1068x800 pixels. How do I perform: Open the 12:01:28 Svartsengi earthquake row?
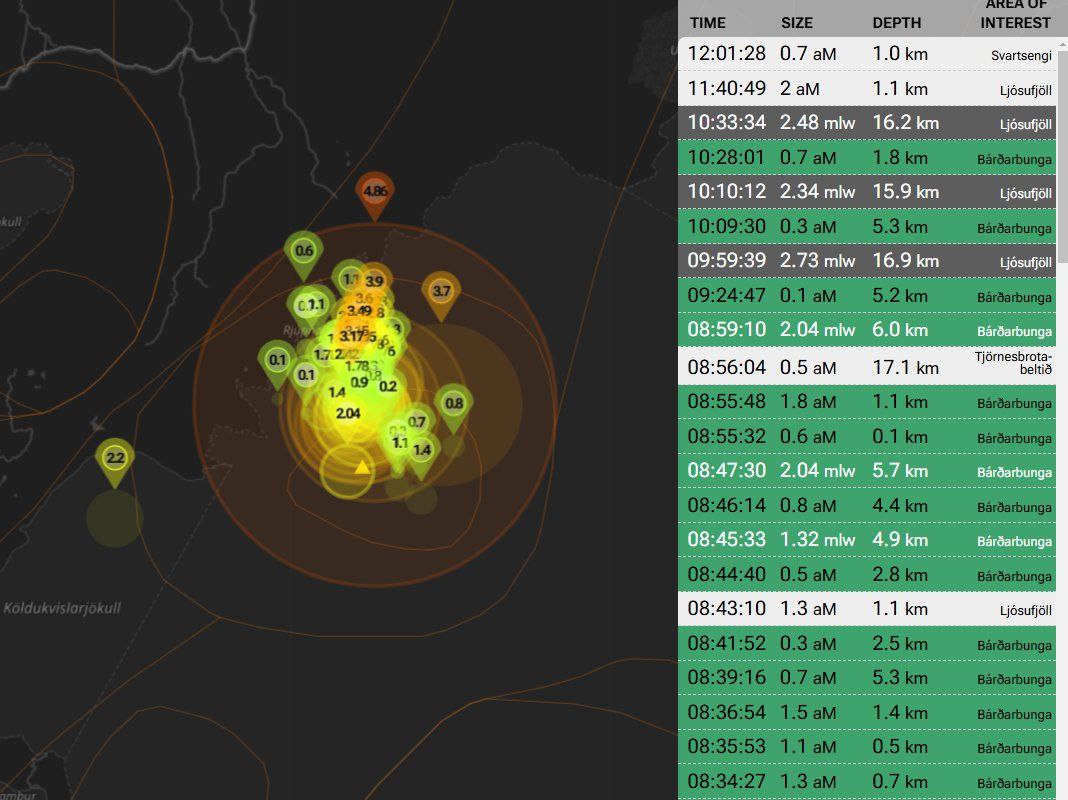point(866,54)
